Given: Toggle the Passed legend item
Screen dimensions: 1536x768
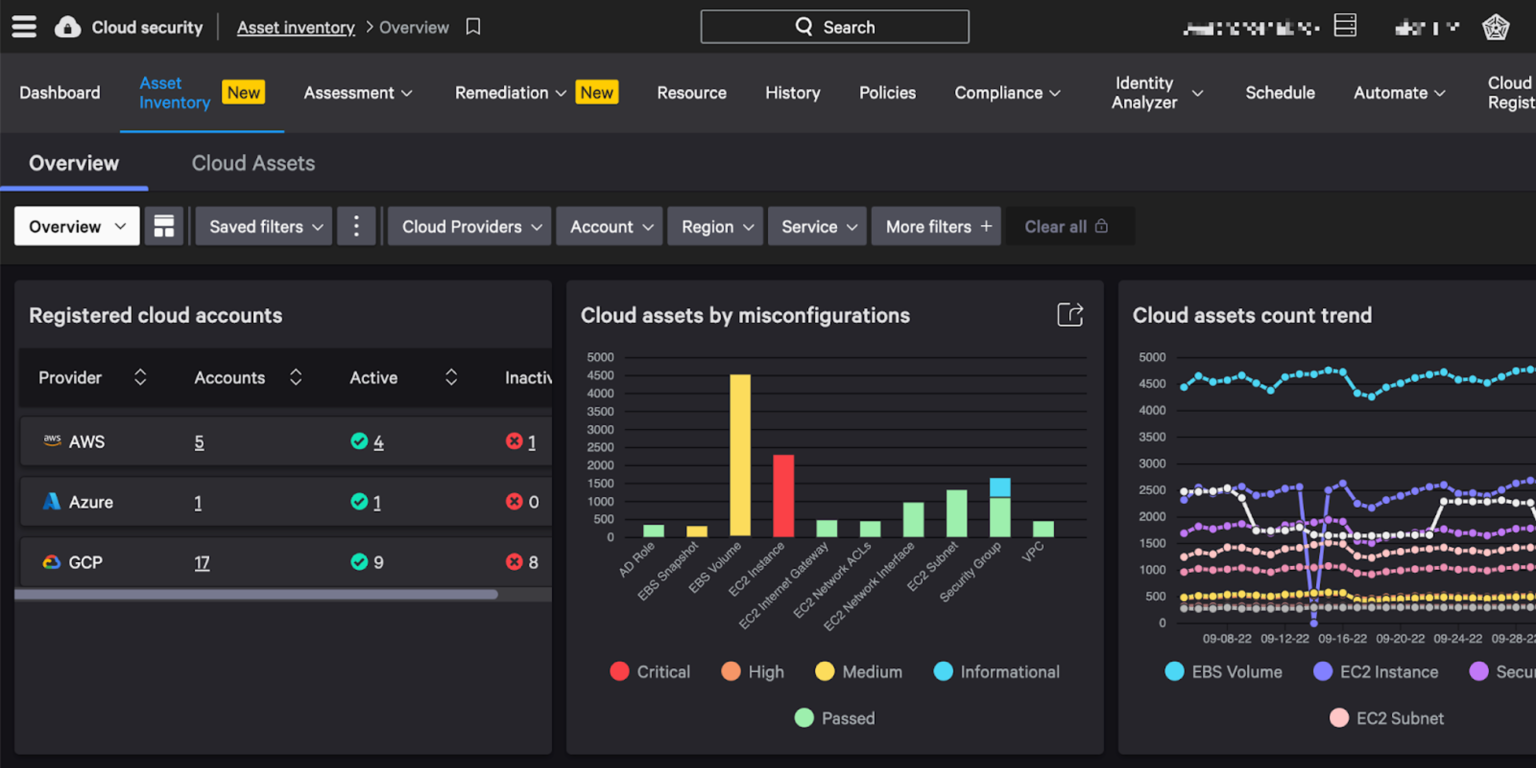Looking at the screenshot, I should 834,718.
